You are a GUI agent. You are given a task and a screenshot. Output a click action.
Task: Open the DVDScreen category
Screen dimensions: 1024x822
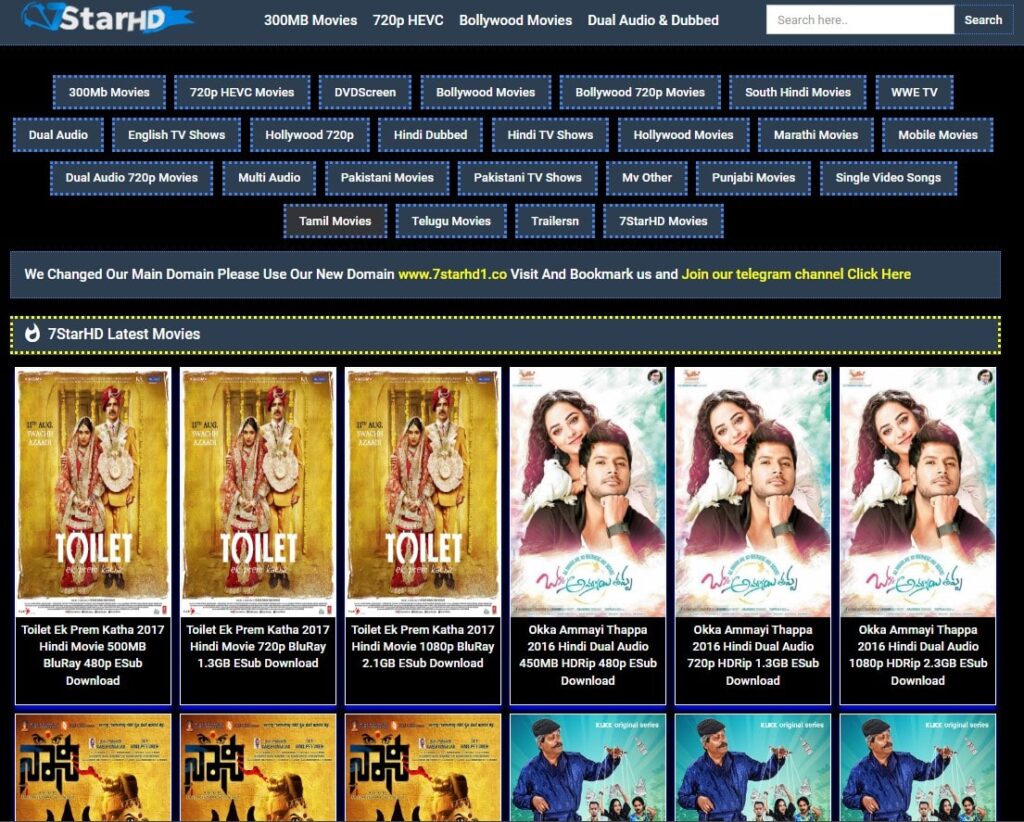click(365, 92)
